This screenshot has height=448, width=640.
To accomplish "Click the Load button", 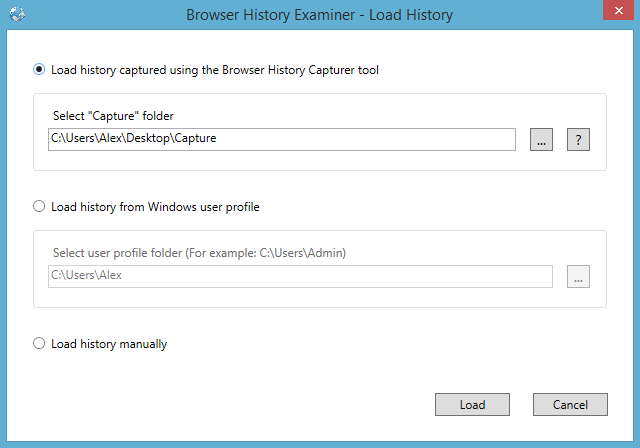I will (x=472, y=404).
